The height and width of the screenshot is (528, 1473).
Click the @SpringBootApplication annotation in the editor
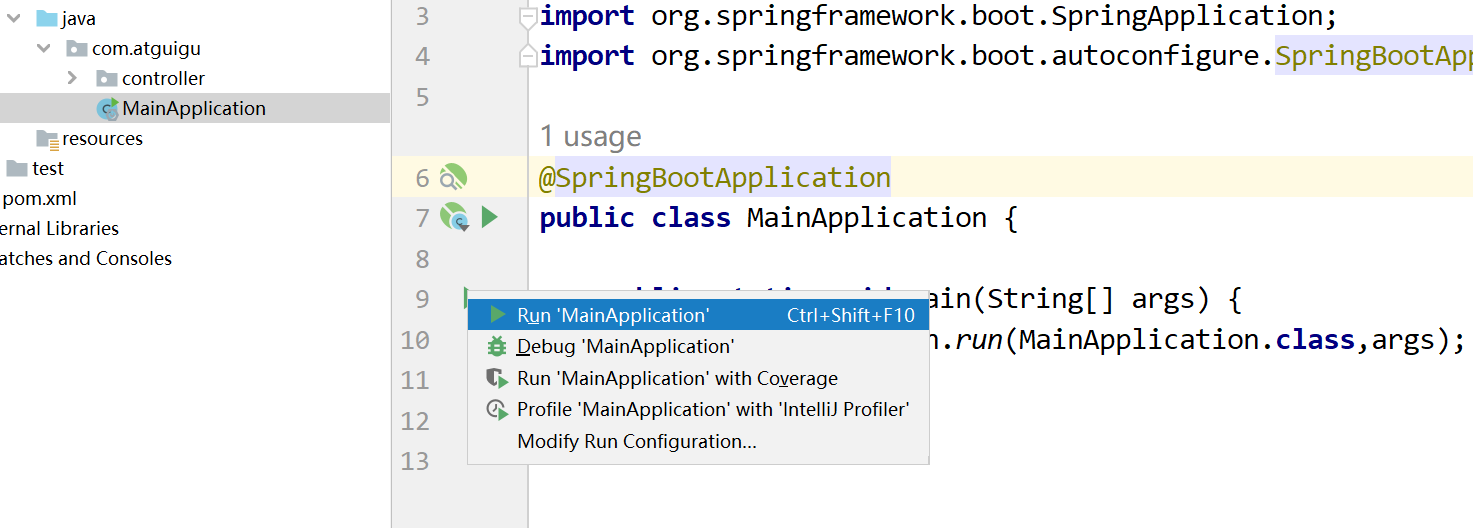[714, 178]
